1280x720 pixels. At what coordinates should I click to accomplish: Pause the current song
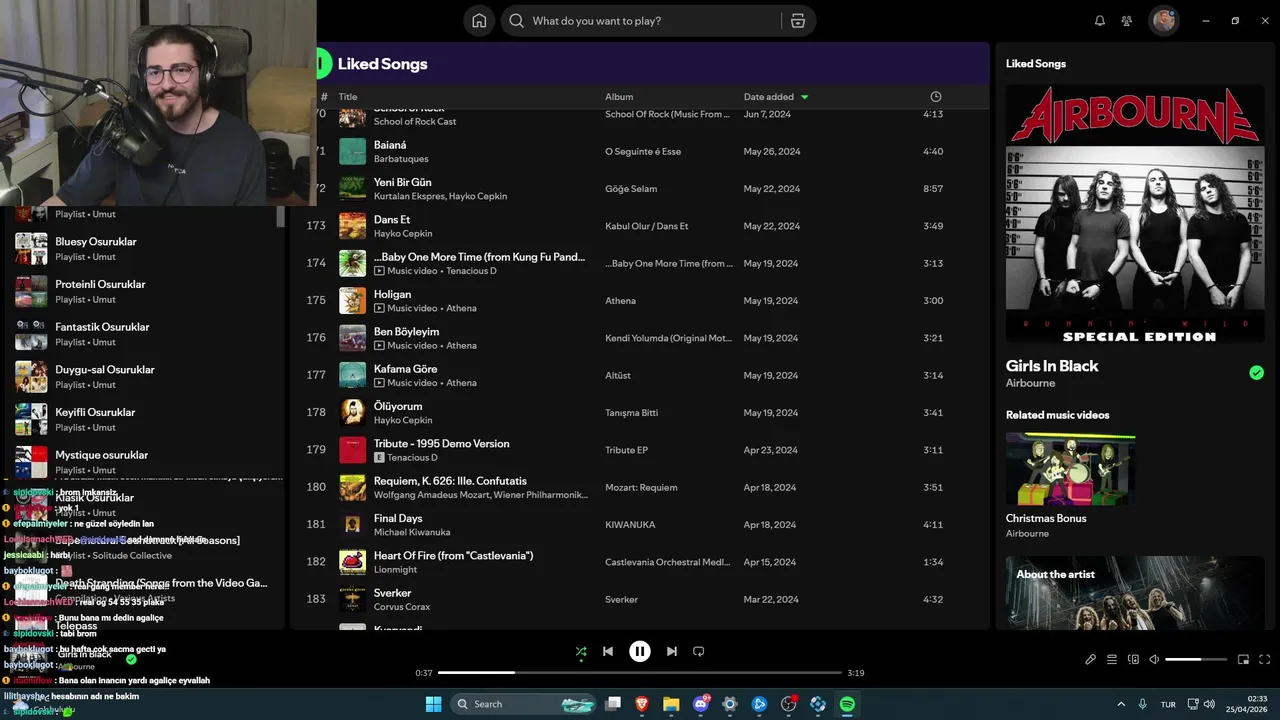point(640,651)
